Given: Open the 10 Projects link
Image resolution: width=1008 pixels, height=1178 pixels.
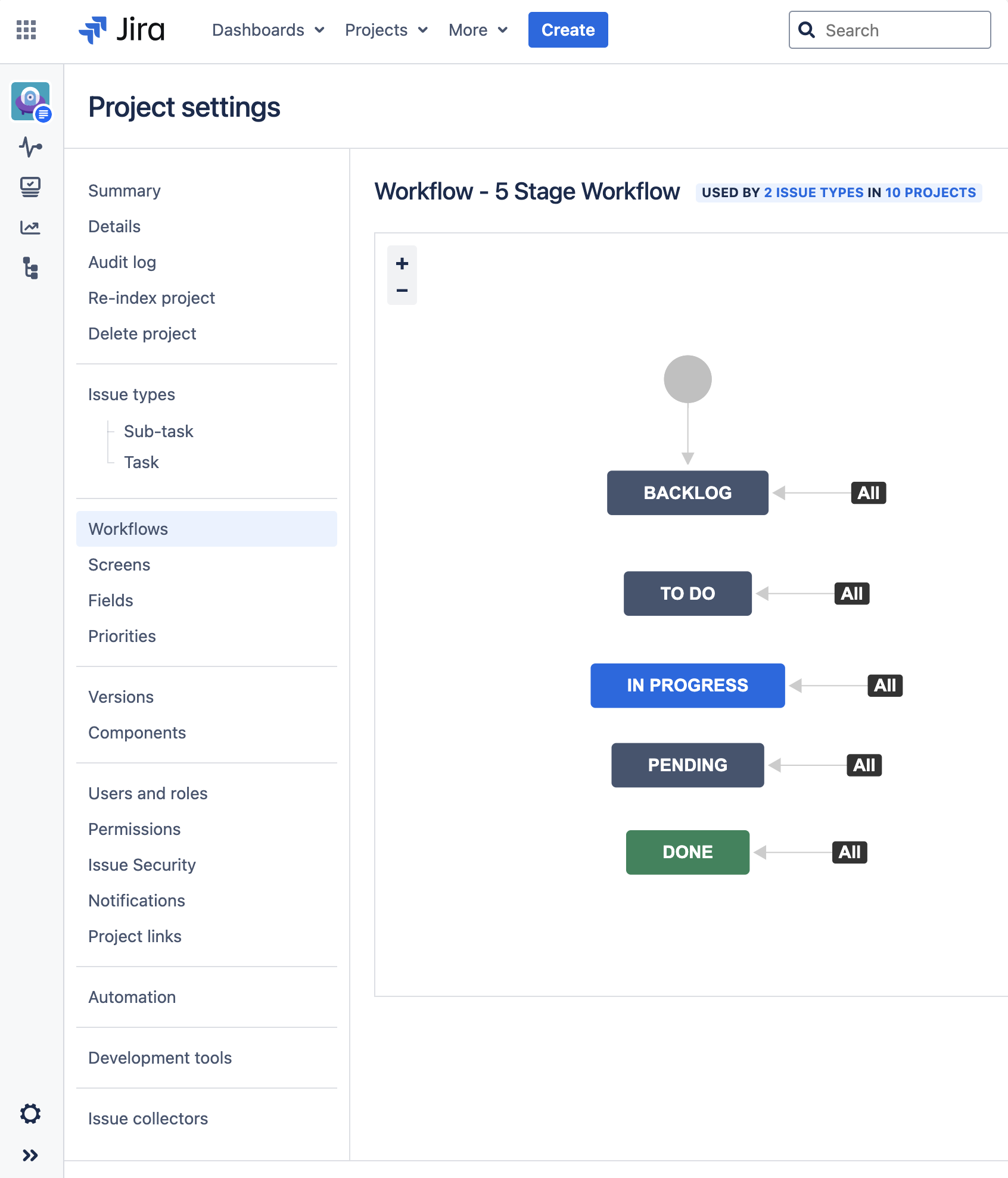Looking at the screenshot, I should click(x=931, y=193).
